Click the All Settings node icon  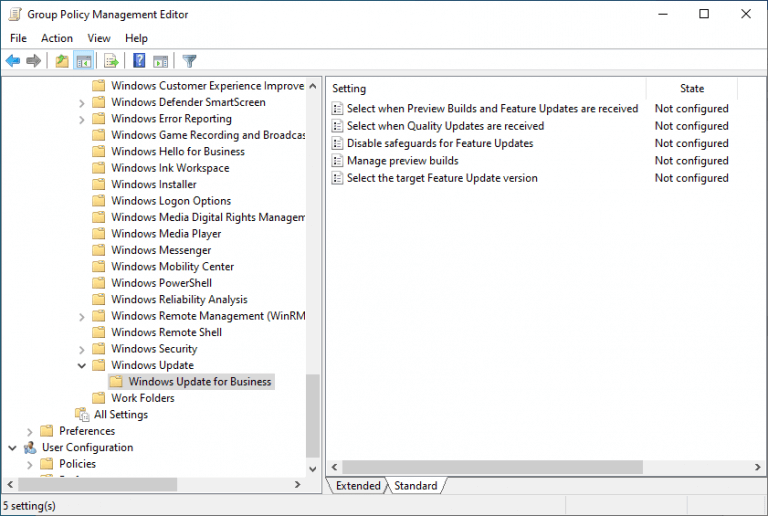[x=82, y=414]
